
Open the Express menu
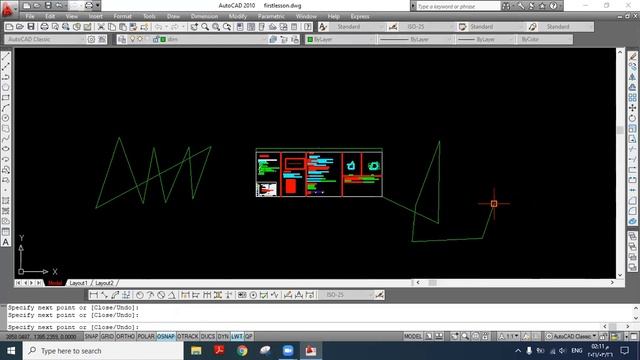(x=360, y=16)
